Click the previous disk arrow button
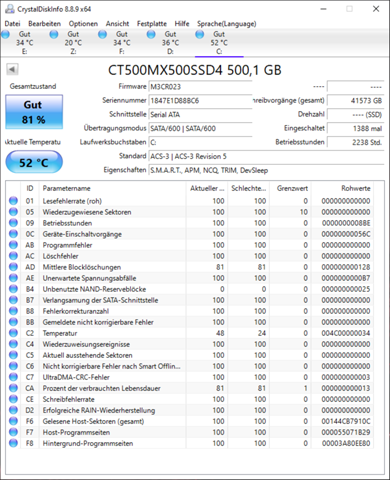 tap(12, 69)
